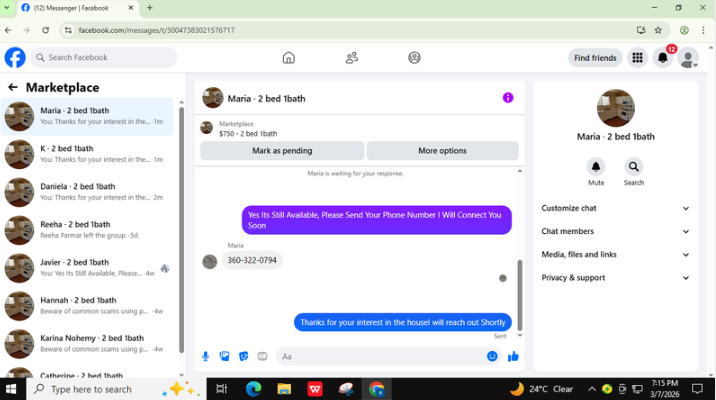Open Microsoft Edge from taskbar
This screenshot has width=716, height=400.
point(253,389)
